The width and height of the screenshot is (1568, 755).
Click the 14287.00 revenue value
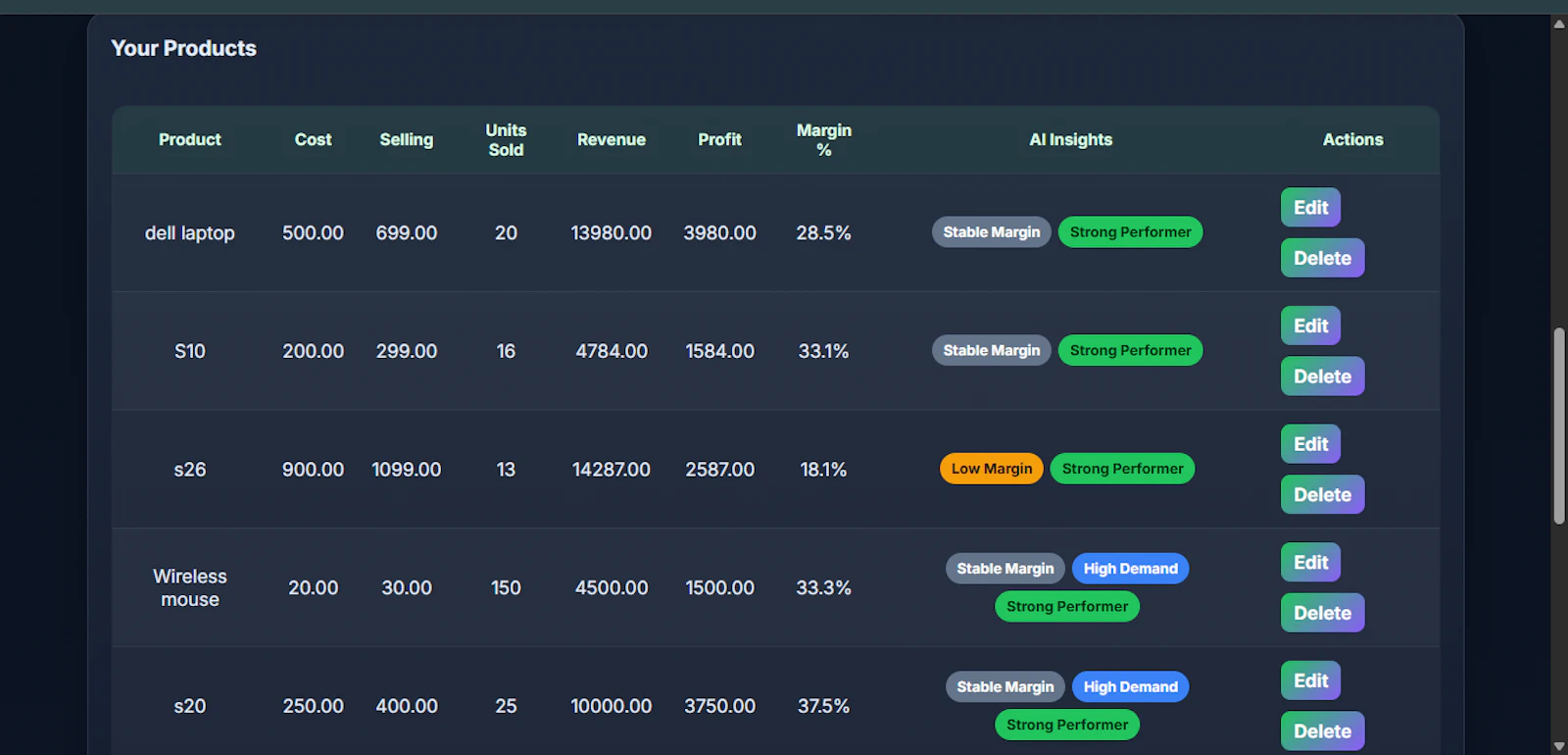612,470
